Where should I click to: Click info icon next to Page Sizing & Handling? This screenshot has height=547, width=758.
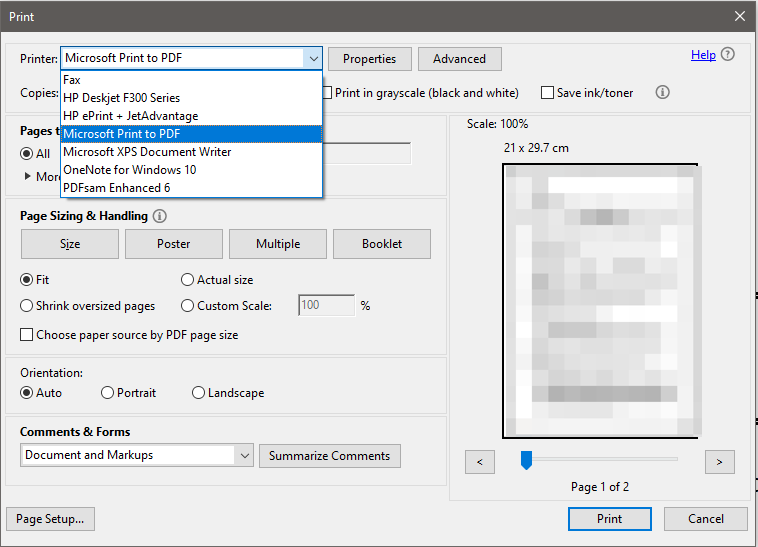160,216
